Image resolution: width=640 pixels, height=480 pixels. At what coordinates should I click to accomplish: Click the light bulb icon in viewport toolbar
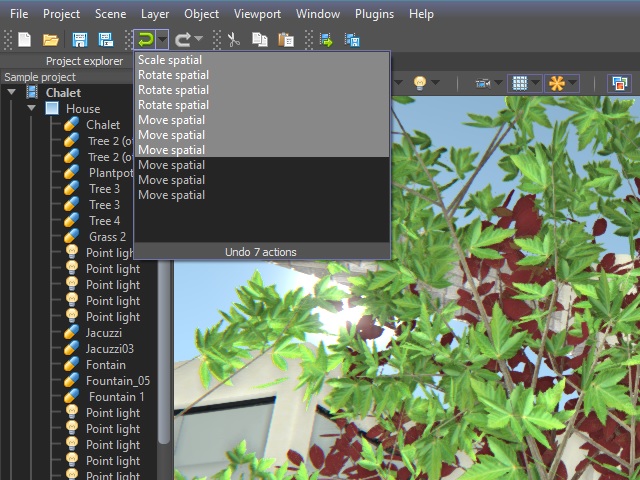[x=420, y=83]
